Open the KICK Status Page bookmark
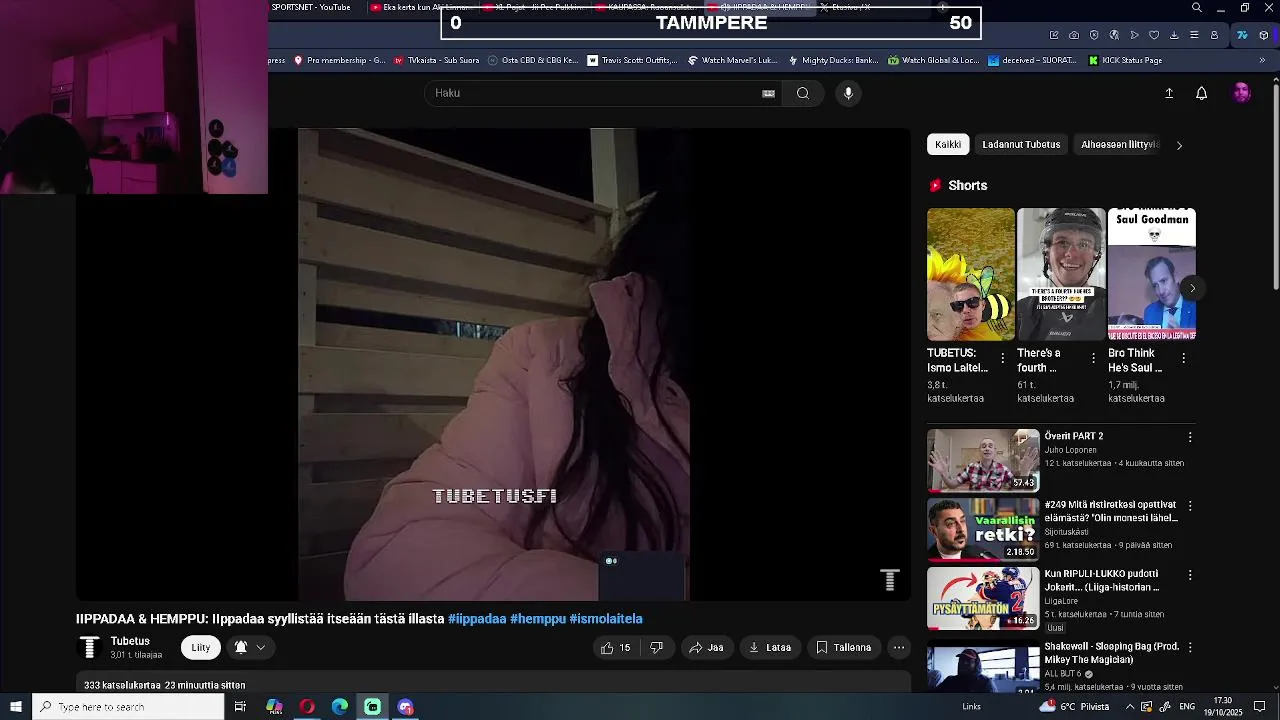Image resolution: width=1280 pixels, height=720 pixels. (1125, 60)
